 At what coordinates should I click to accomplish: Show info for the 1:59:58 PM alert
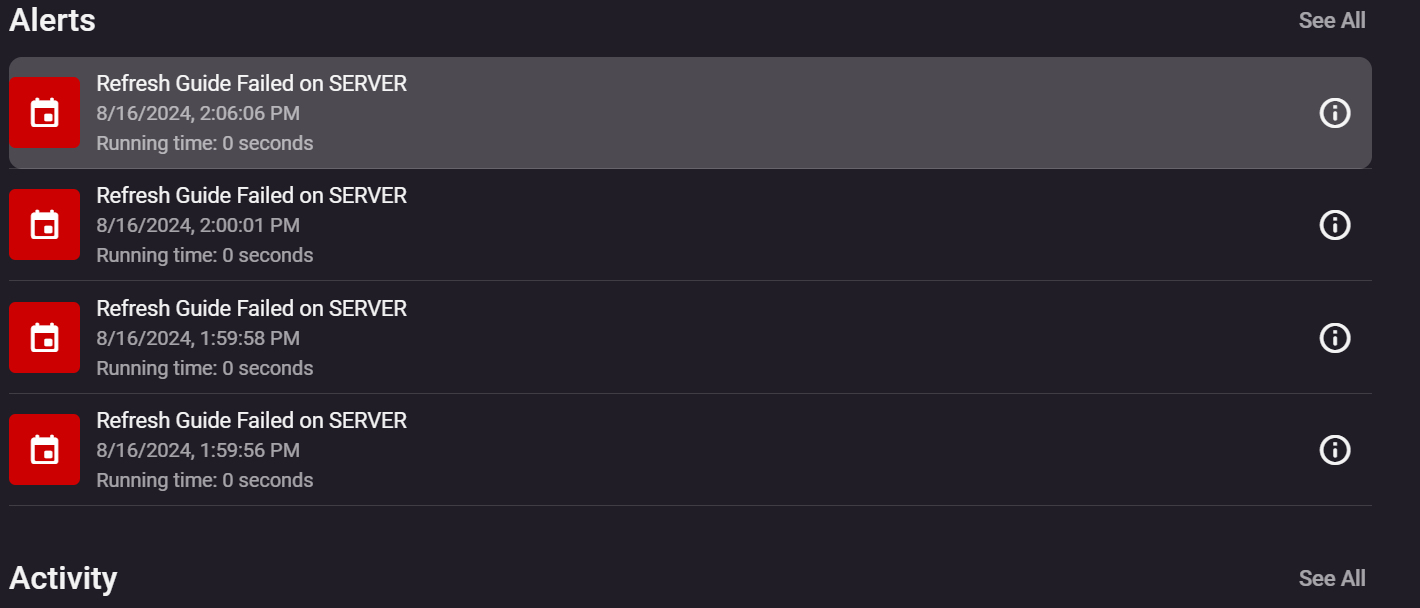tap(1335, 338)
